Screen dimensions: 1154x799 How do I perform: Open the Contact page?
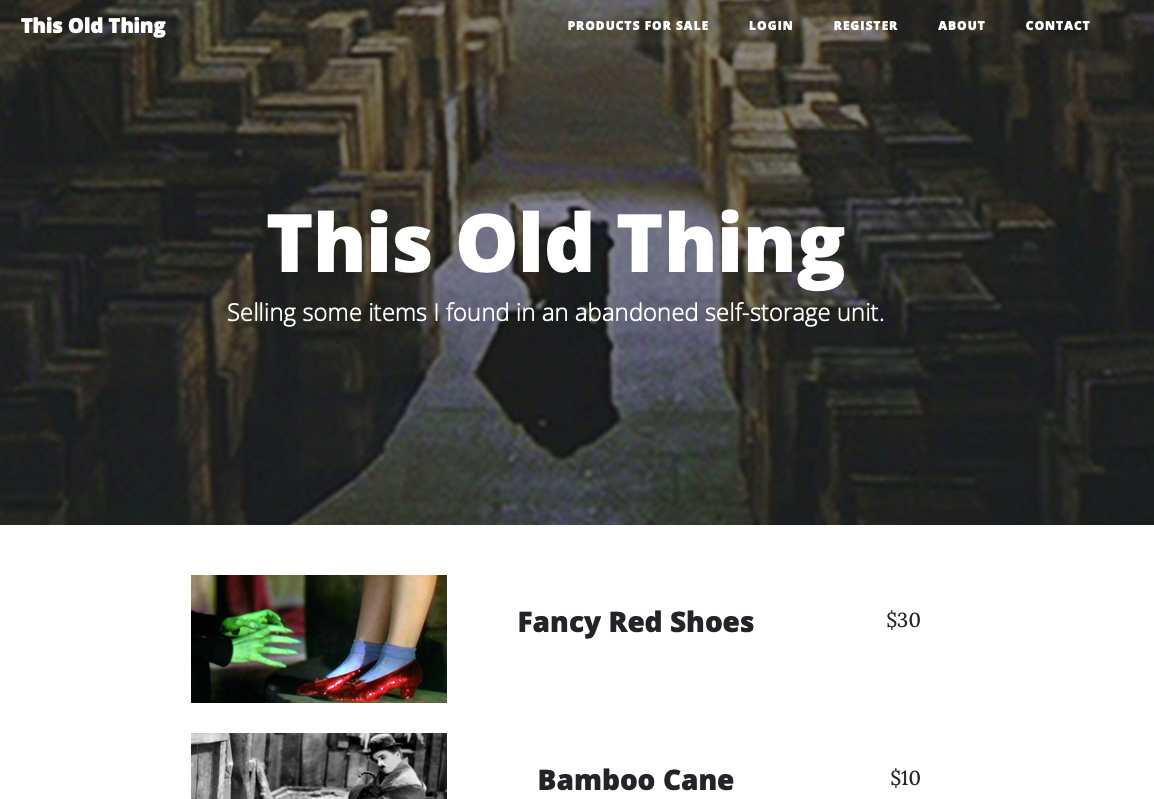point(1058,26)
